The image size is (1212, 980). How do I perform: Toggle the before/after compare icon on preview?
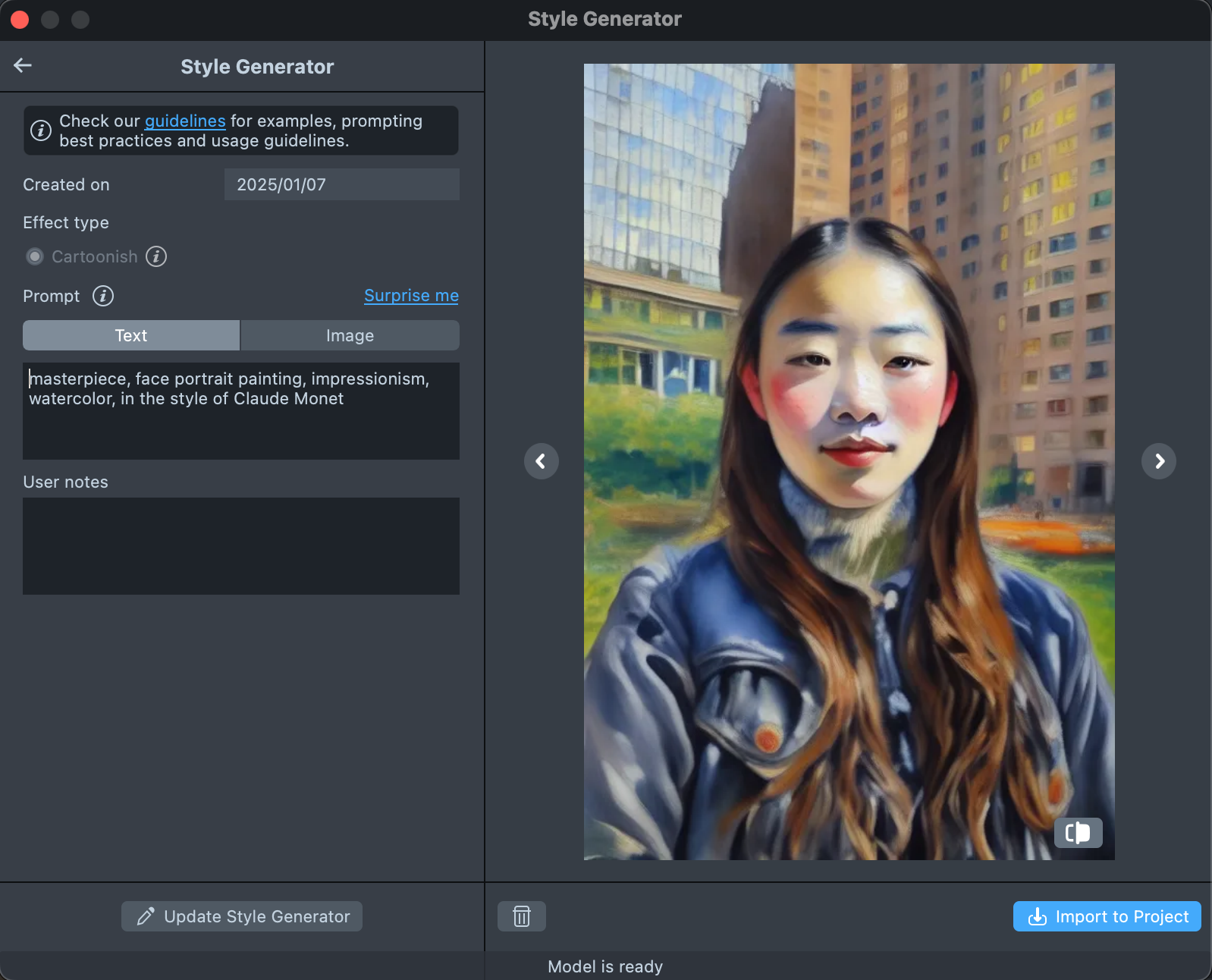[x=1078, y=833]
